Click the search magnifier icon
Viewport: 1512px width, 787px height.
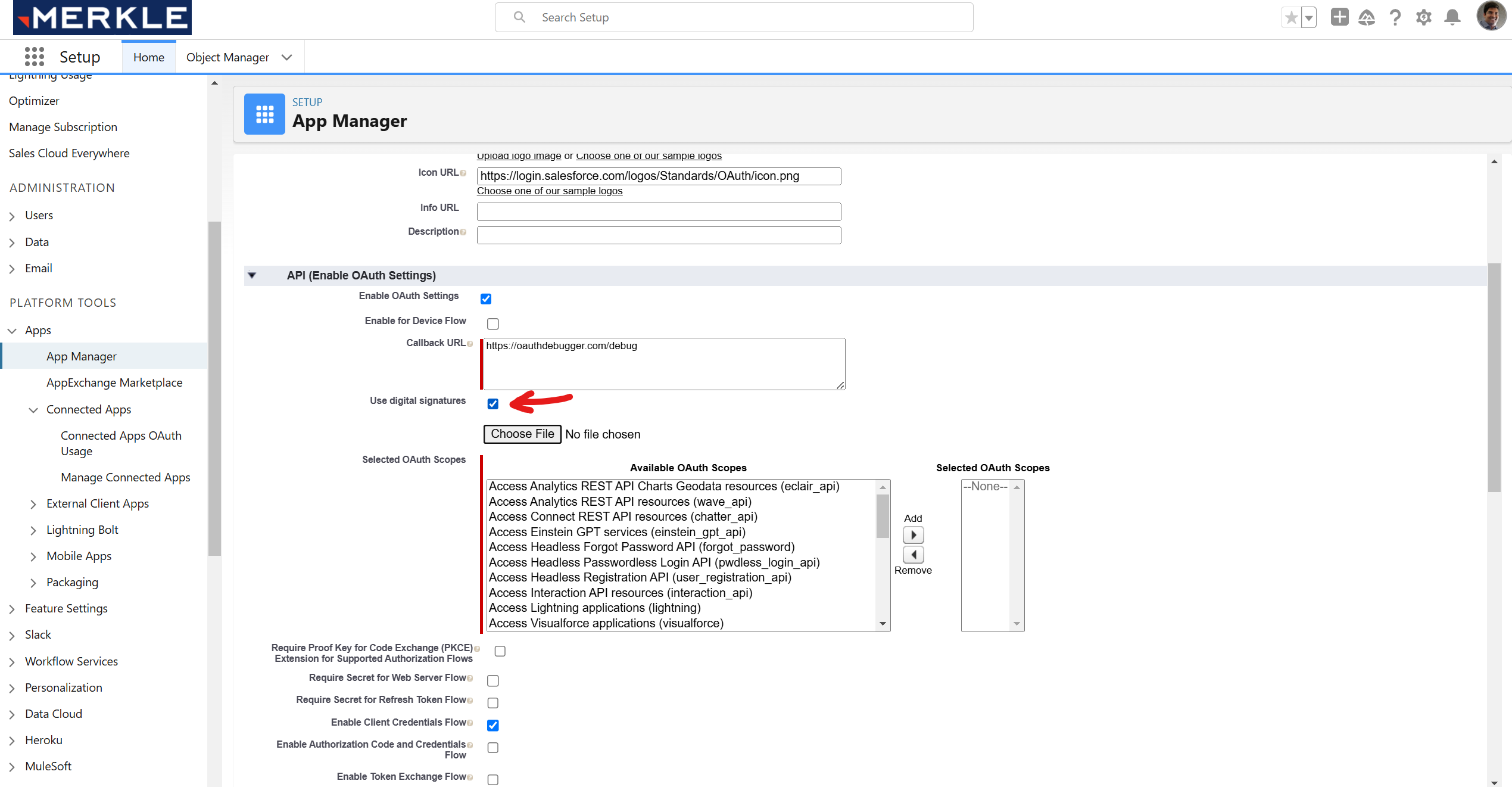[519, 17]
